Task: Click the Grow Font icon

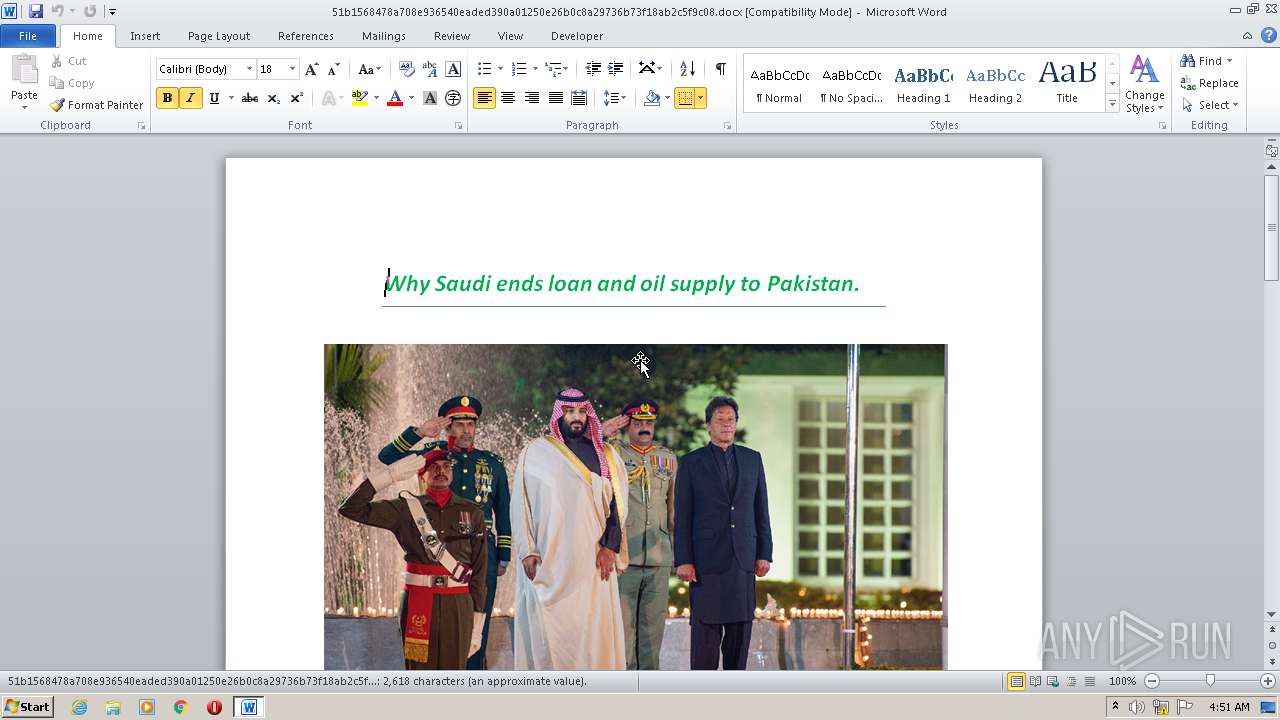Action: (312, 69)
